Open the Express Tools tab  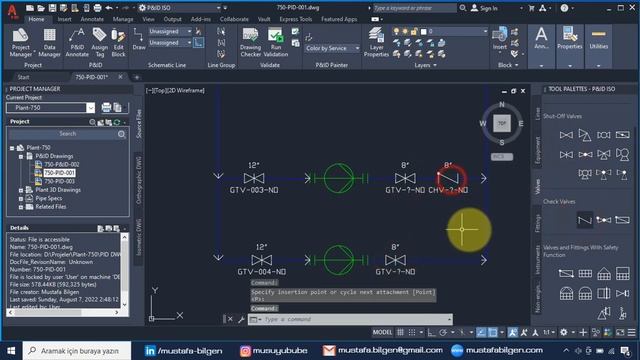296,19
